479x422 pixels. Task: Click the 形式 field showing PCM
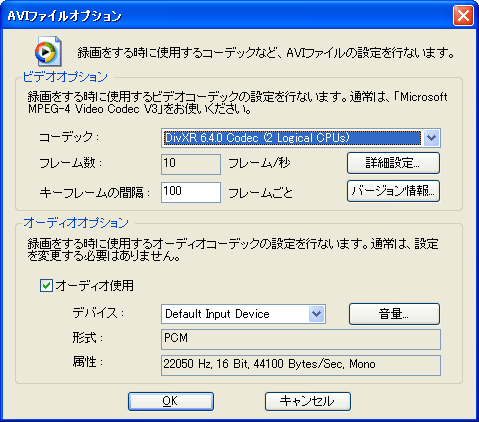tap(301, 339)
